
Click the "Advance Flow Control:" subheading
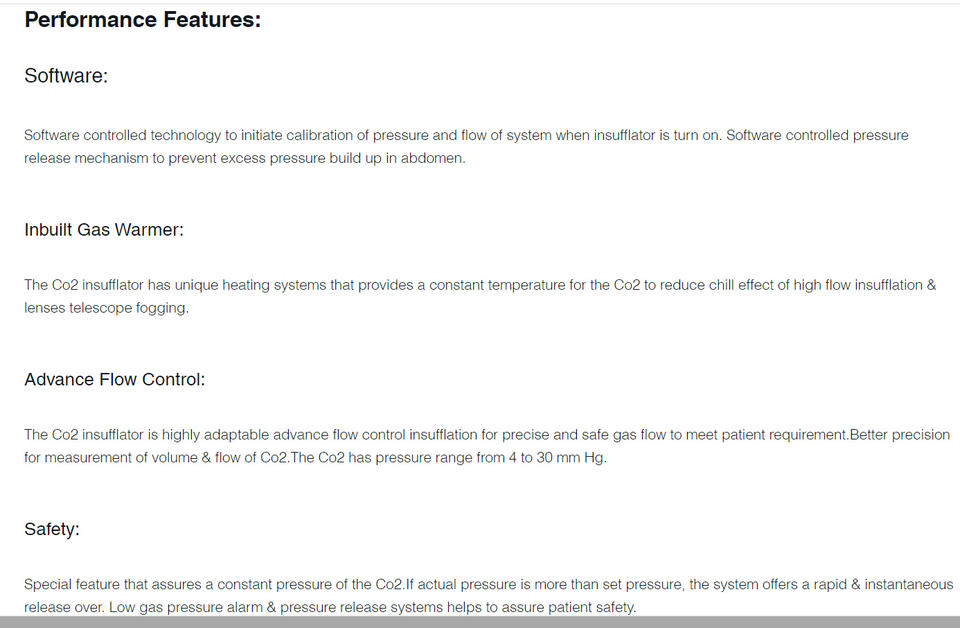tap(114, 380)
